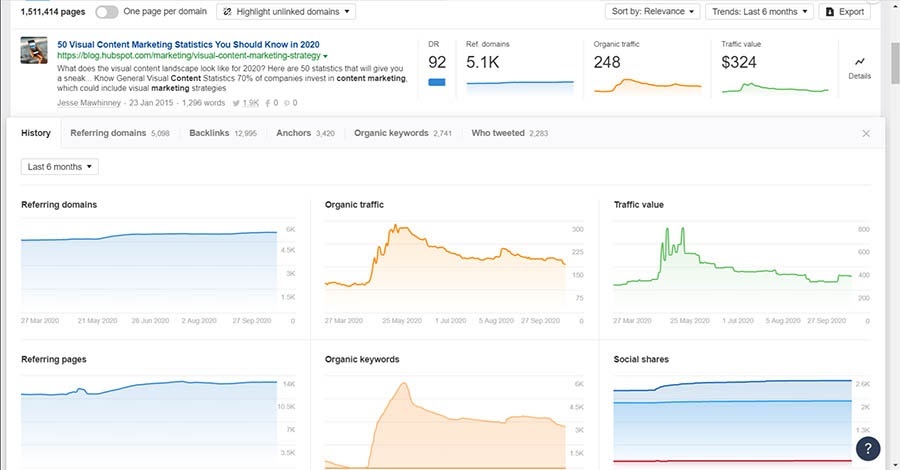The image size is (900, 470).
Task: Open the Last 6 months period dropdown
Action: pos(59,166)
